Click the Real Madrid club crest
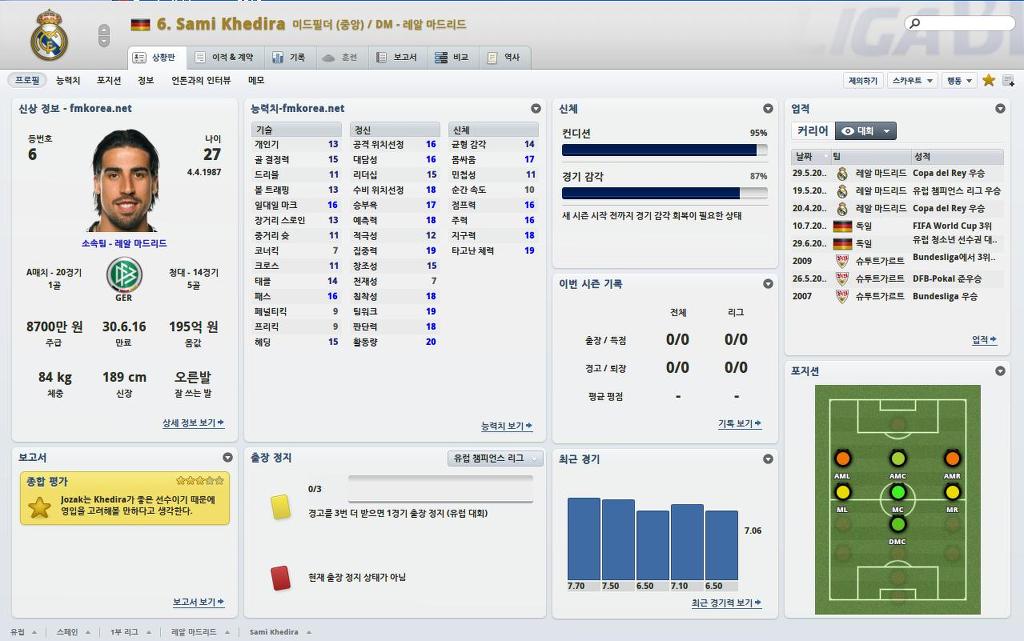Image resolution: width=1024 pixels, height=641 pixels. [x=49, y=35]
